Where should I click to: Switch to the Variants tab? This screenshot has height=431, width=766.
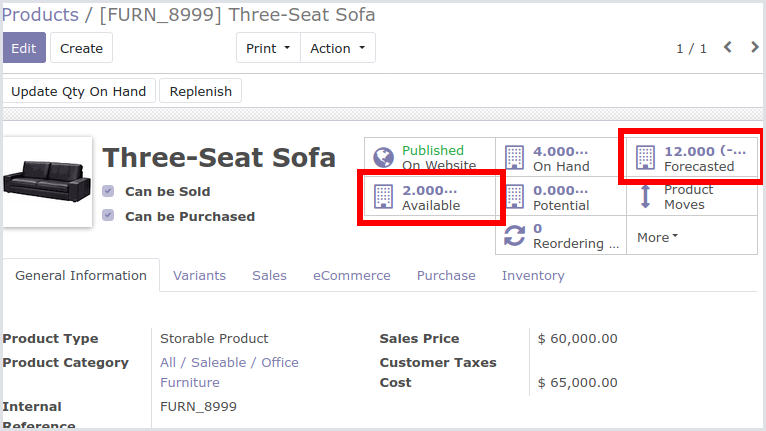pyautogui.click(x=199, y=276)
